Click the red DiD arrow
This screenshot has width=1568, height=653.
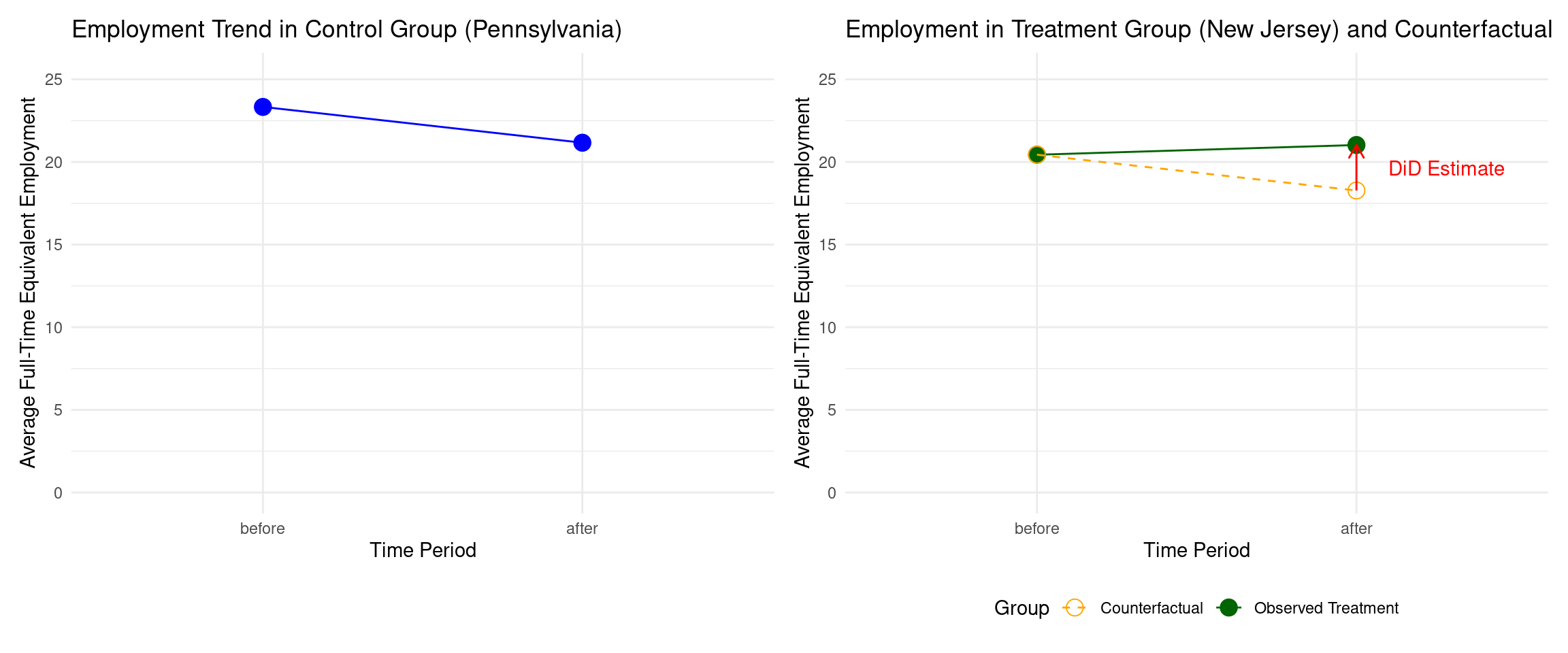(1356, 169)
